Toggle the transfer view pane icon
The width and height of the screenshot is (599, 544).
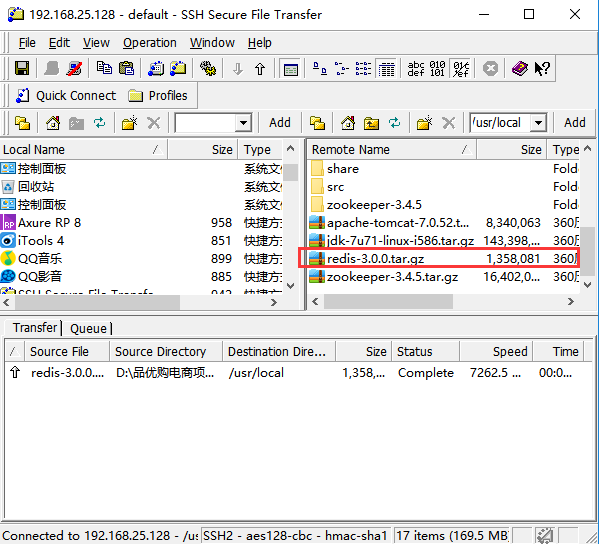click(291, 69)
